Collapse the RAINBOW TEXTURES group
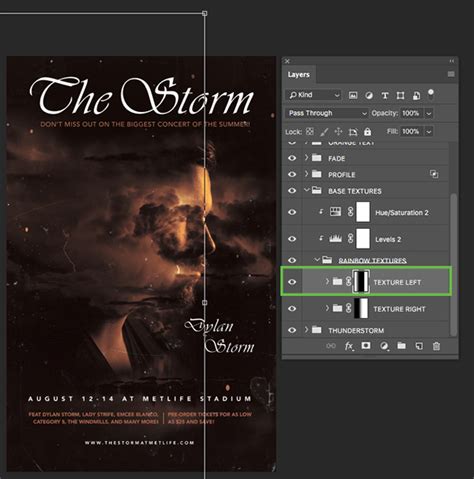Viewport: 474px width, 479px height. 317,259
